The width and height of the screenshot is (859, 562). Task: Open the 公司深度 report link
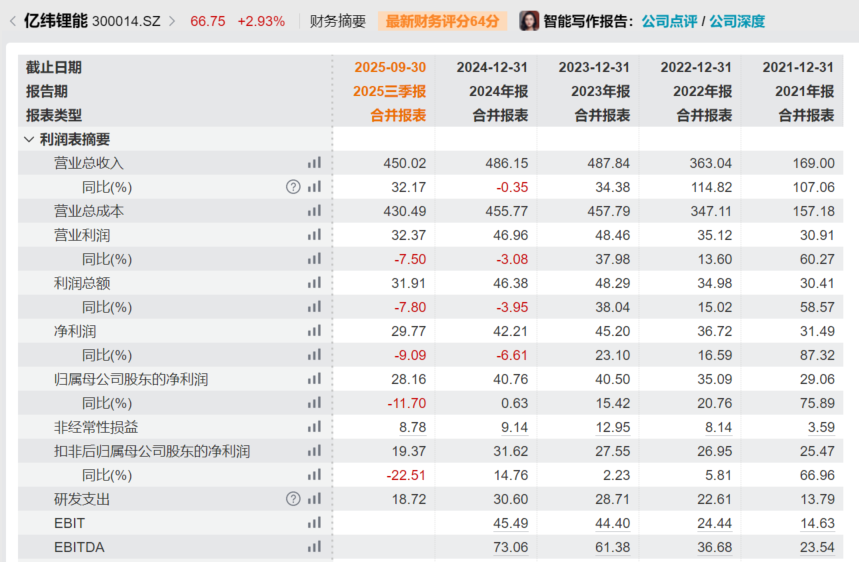click(737, 21)
